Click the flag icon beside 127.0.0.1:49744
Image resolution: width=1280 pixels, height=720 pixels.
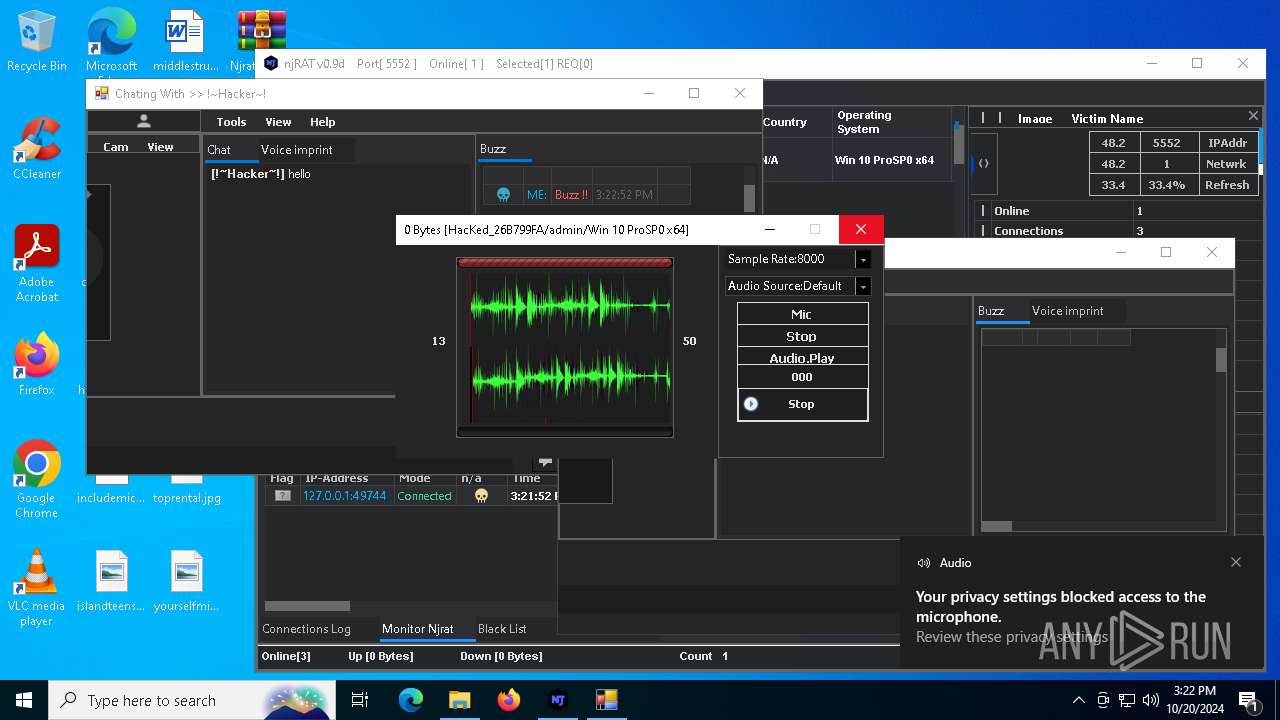click(x=283, y=496)
